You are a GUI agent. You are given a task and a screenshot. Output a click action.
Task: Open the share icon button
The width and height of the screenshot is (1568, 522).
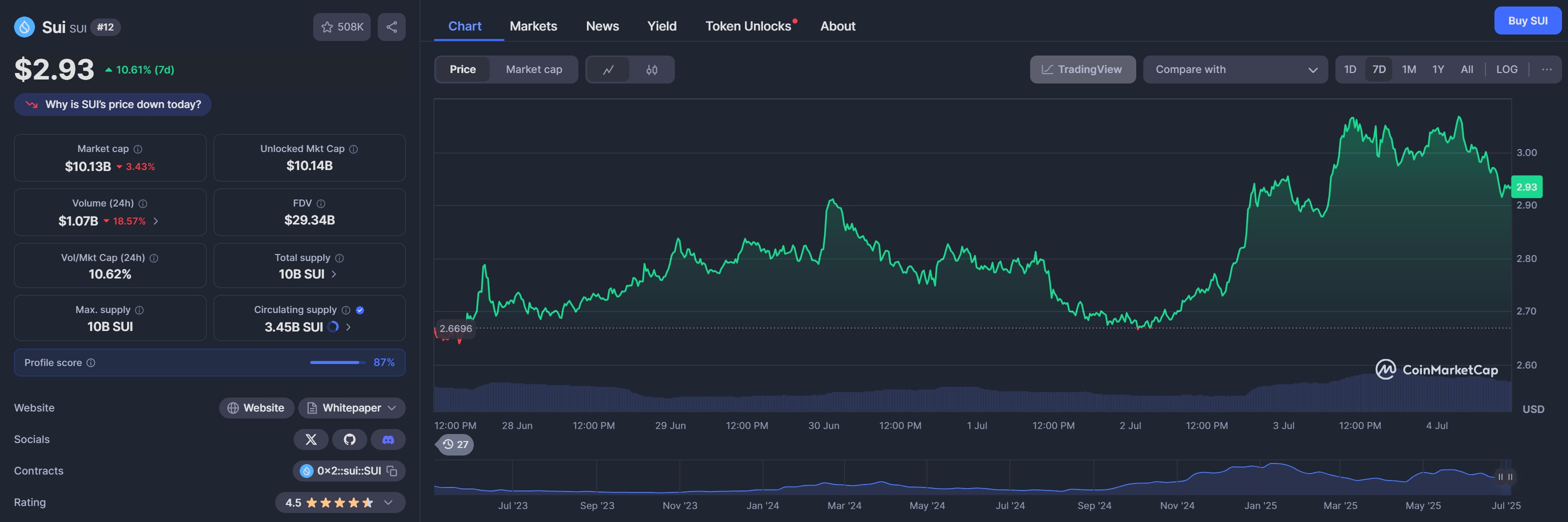click(391, 27)
